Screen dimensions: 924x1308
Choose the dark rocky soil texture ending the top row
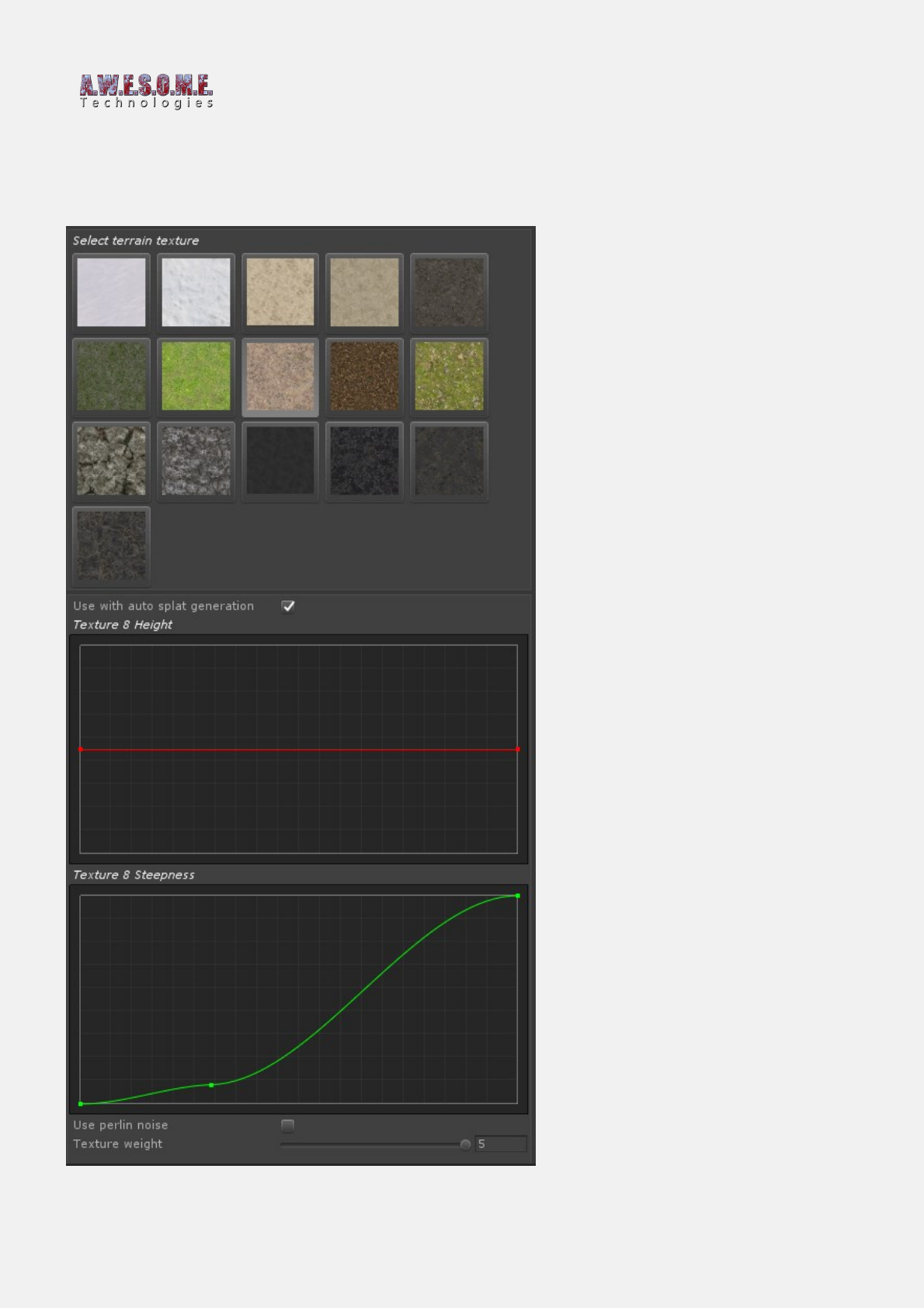pos(449,292)
